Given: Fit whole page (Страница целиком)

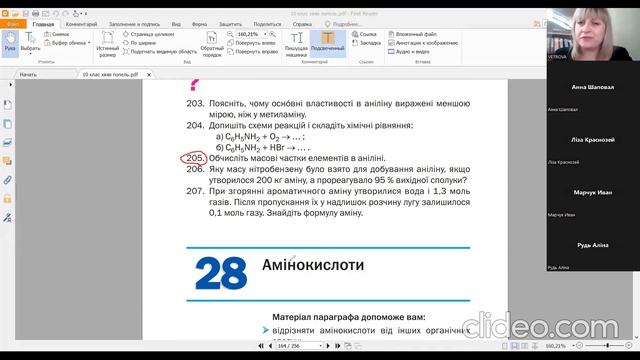Looking at the screenshot, I should pos(149,34).
